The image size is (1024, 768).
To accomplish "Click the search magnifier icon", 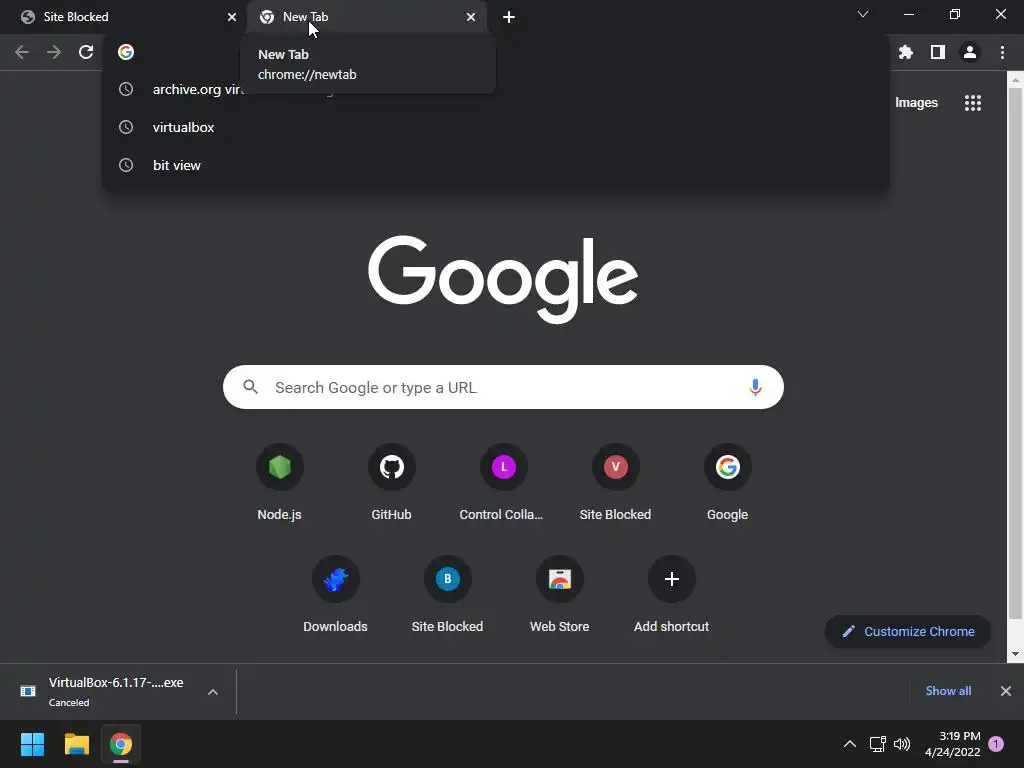I will pos(250,387).
